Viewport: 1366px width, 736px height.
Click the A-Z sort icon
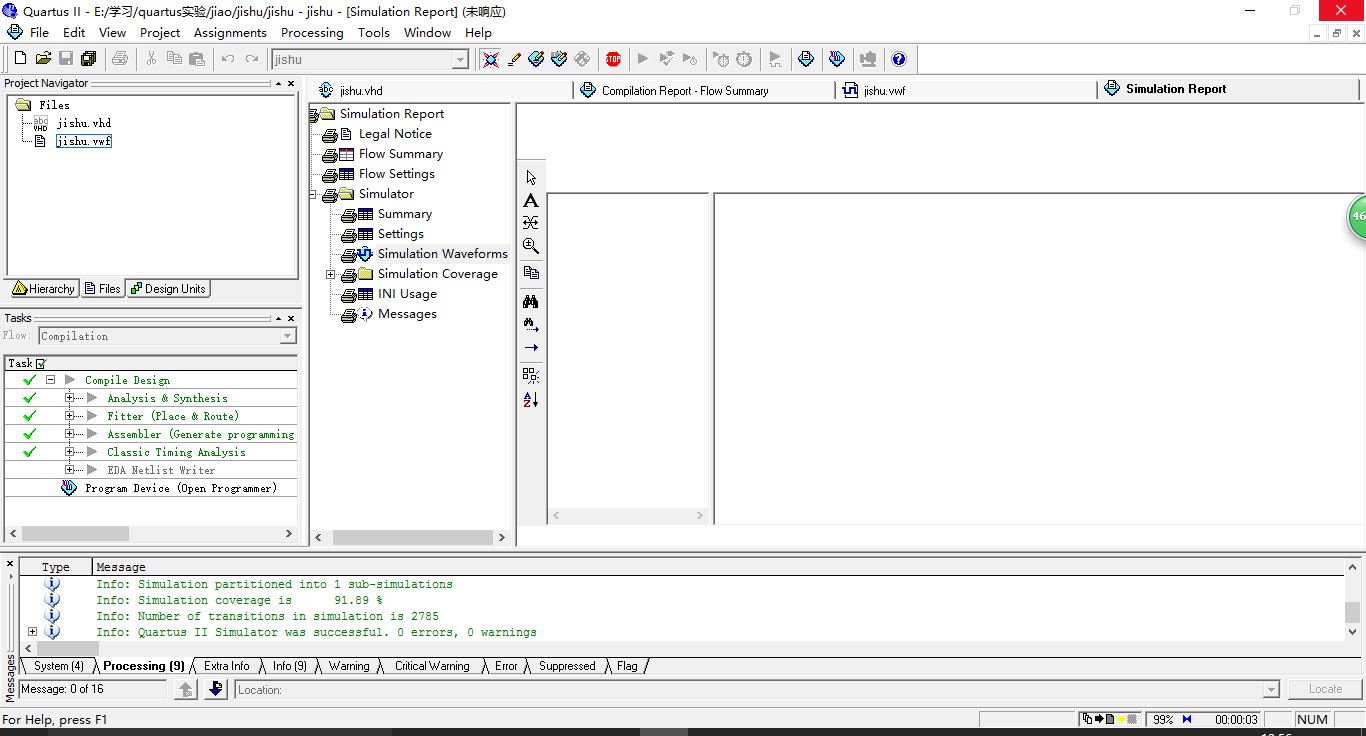point(531,400)
